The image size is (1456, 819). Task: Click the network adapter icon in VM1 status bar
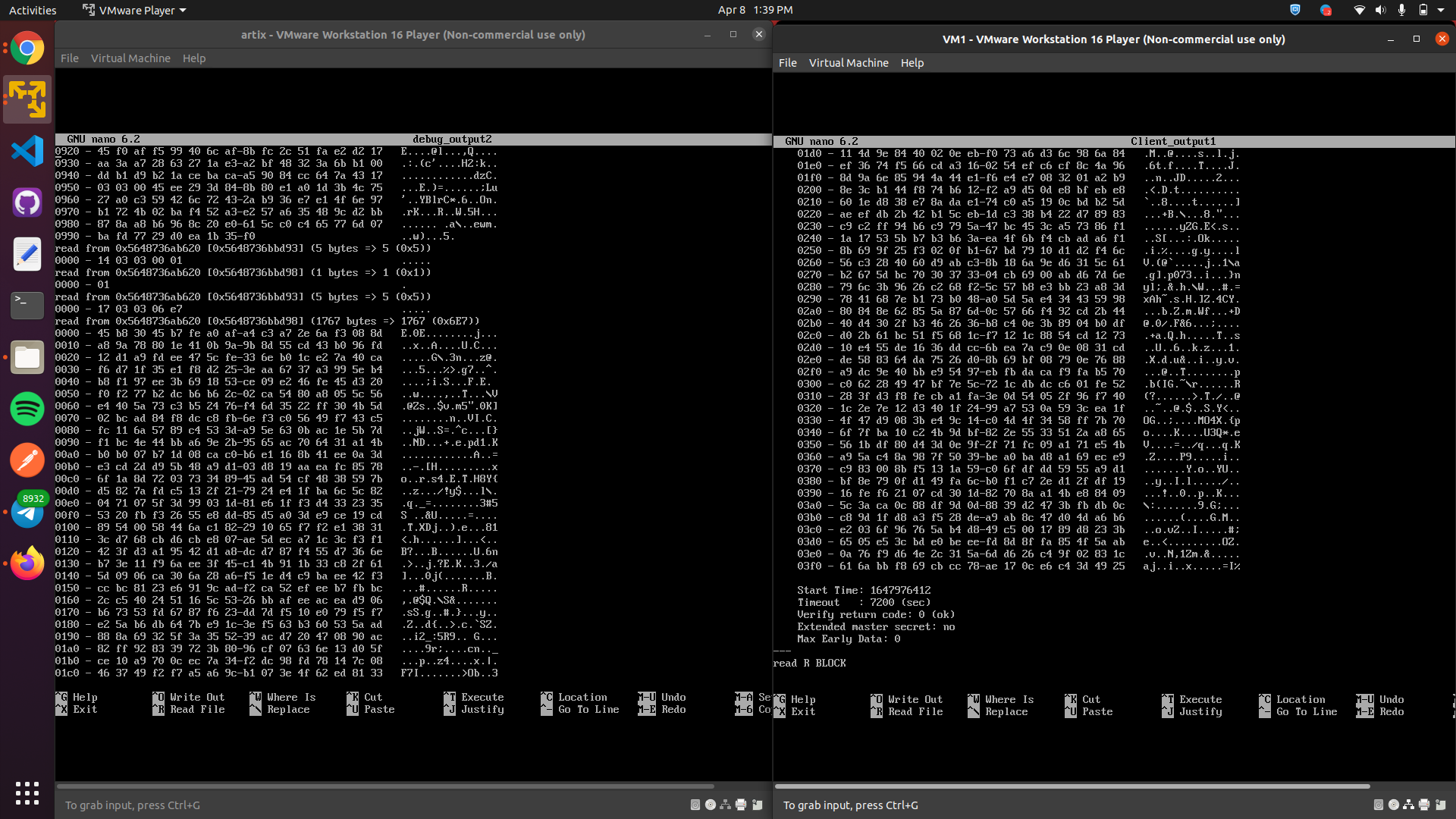(x=1408, y=805)
